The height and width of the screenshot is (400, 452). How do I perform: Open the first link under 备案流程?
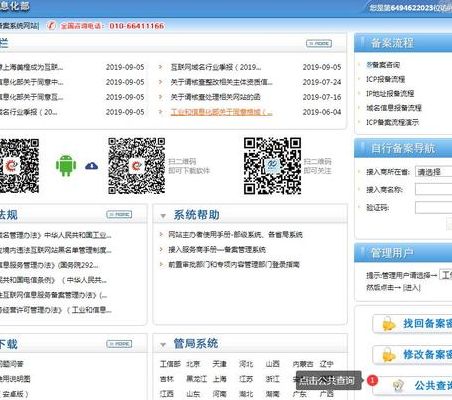point(383,65)
